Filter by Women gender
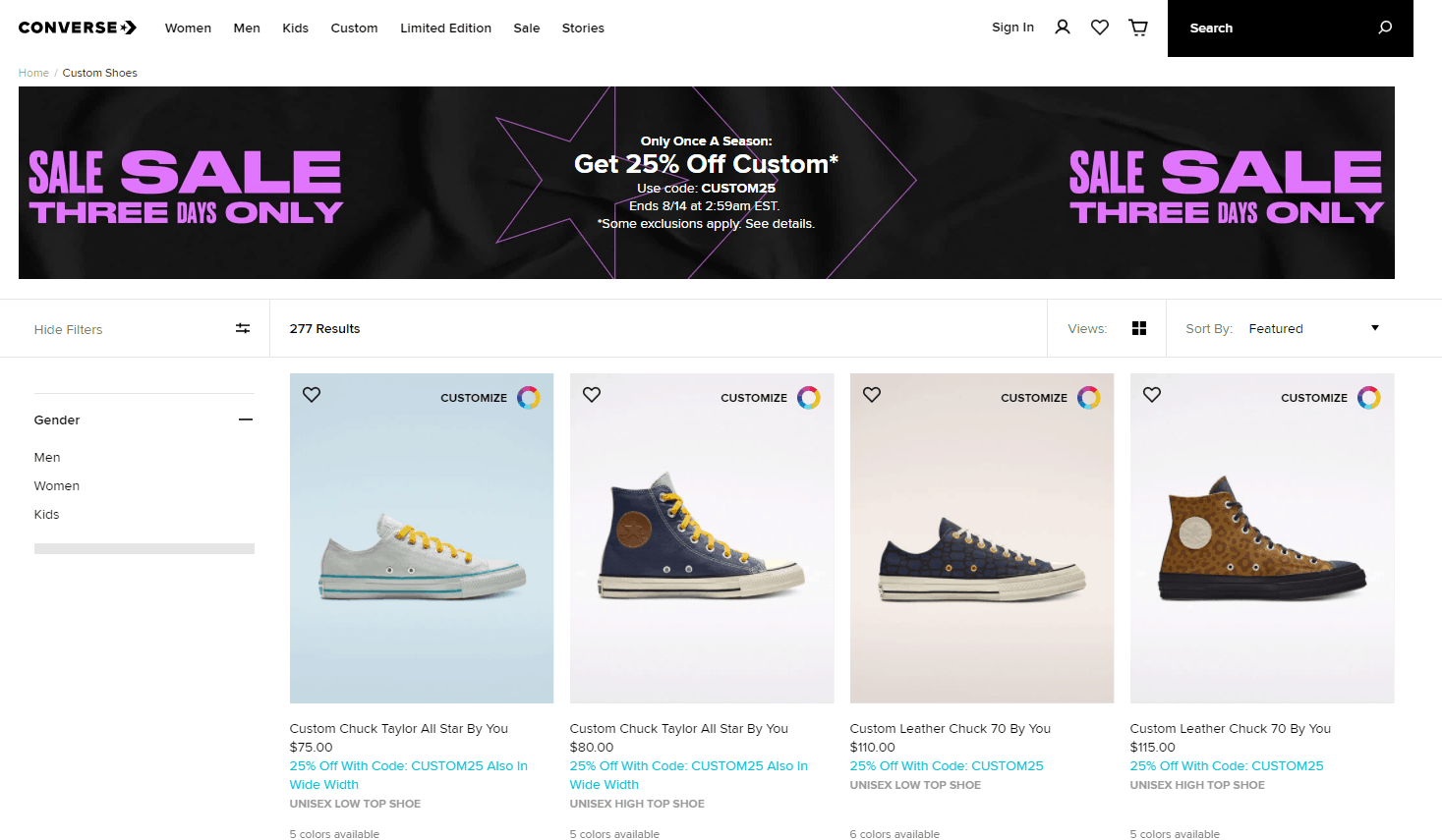Image resolution: width=1442 pixels, height=840 pixels. (x=57, y=485)
